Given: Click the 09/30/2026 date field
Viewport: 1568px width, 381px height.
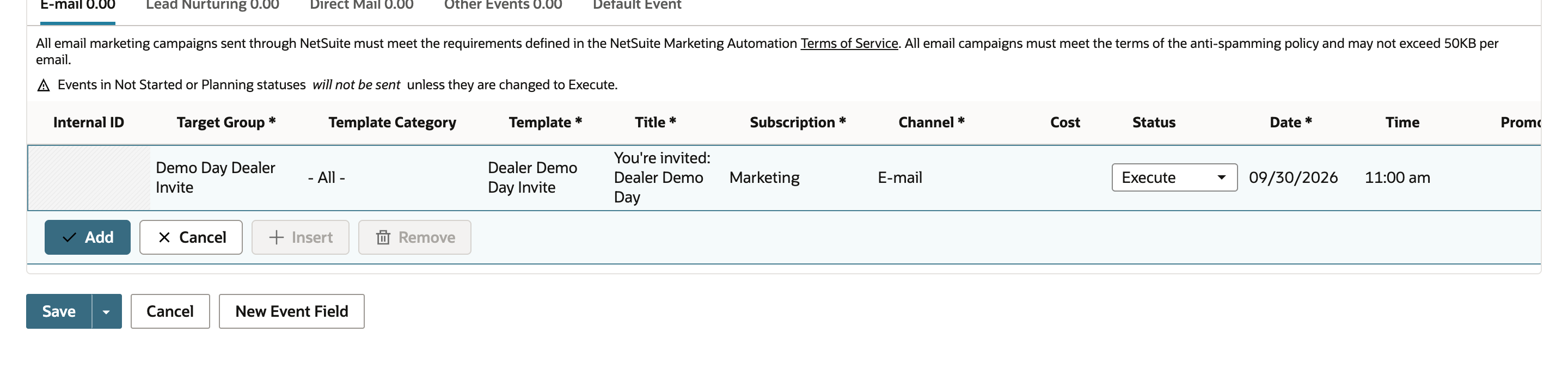Looking at the screenshot, I should pos(1294,178).
